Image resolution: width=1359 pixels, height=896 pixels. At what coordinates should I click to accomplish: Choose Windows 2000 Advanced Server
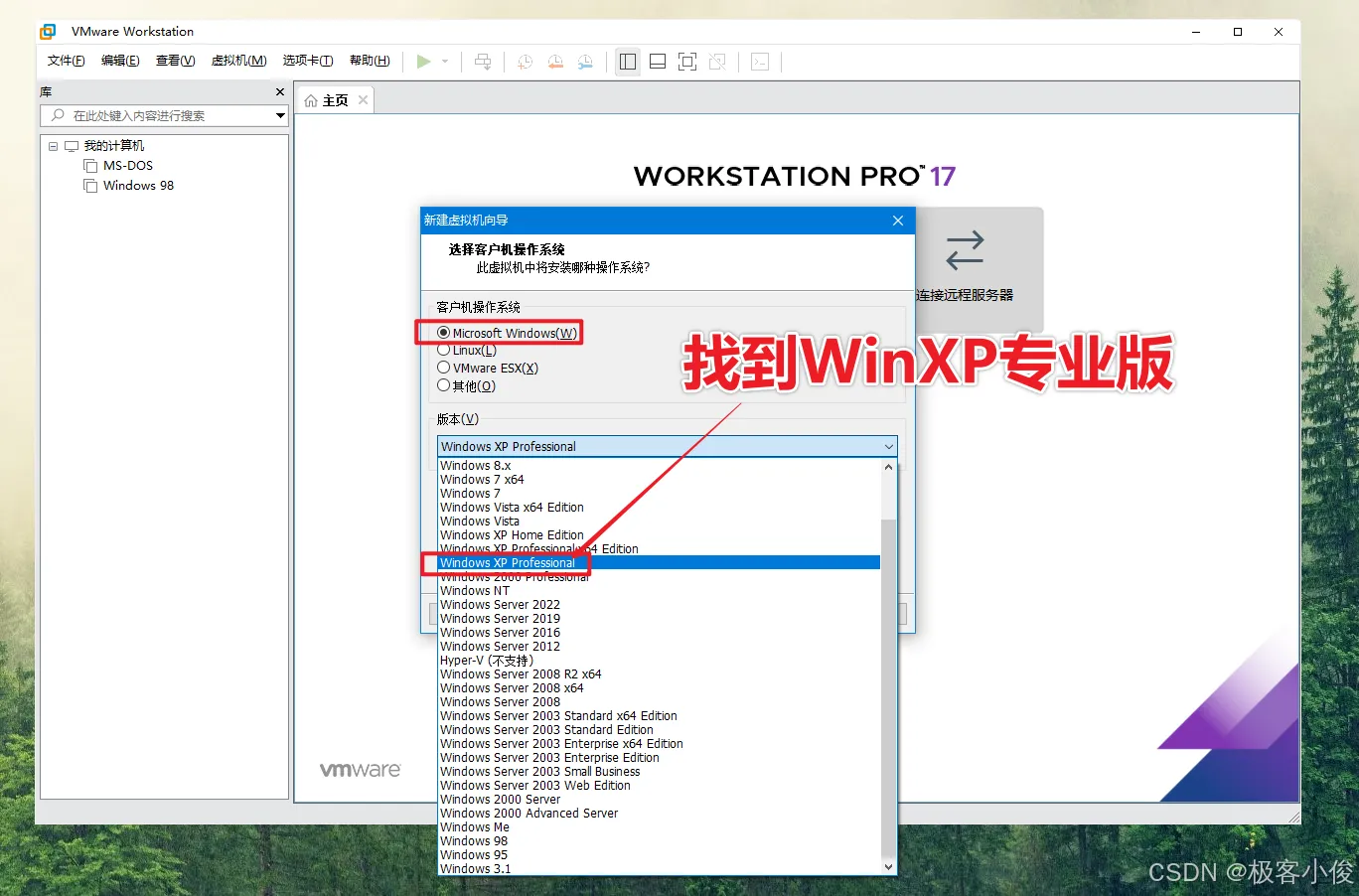[660, 813]
